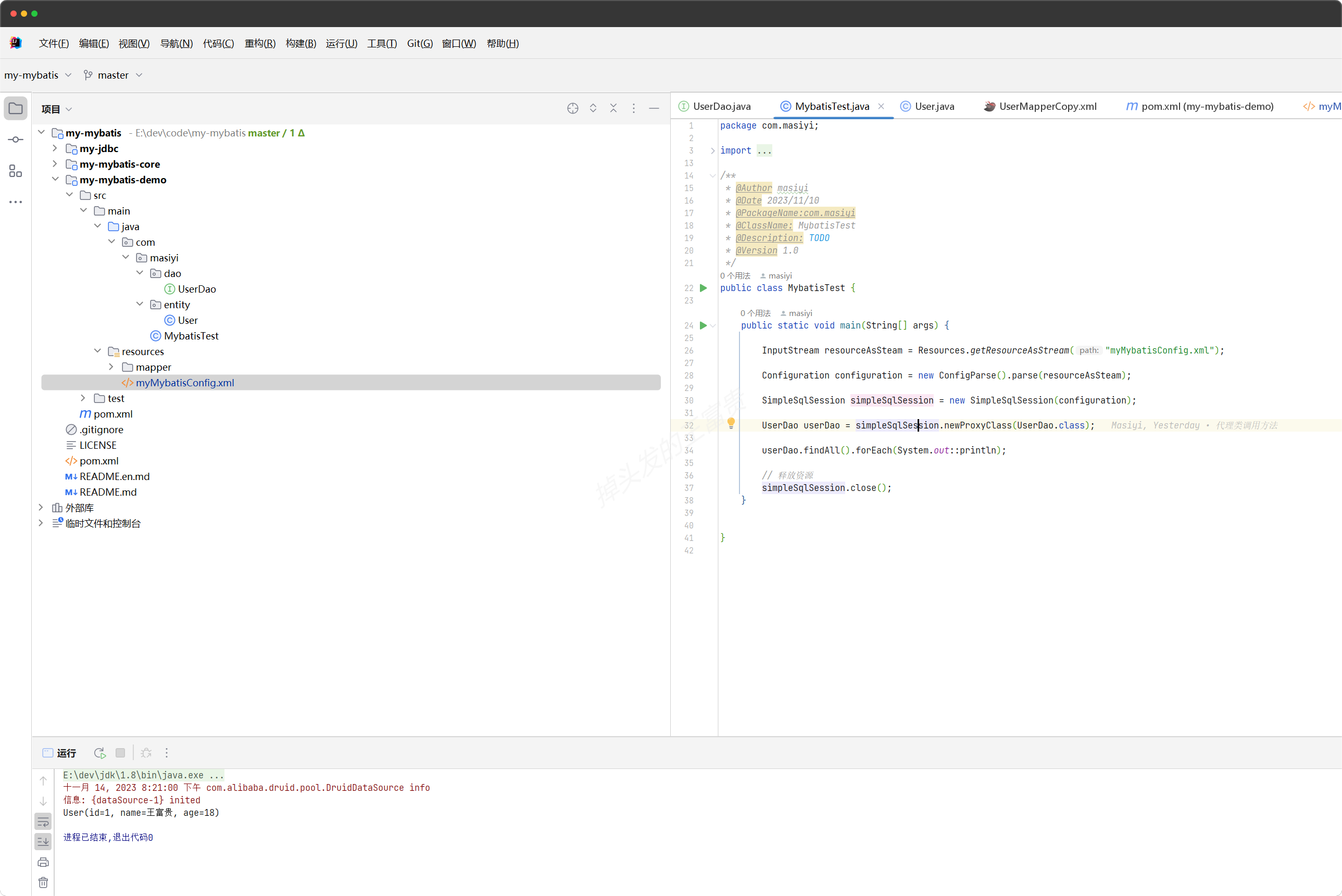The height and width of the screenshot is (896, 1342).
Task: Click scroll down arrow in run console
Action: coord(43,801)
